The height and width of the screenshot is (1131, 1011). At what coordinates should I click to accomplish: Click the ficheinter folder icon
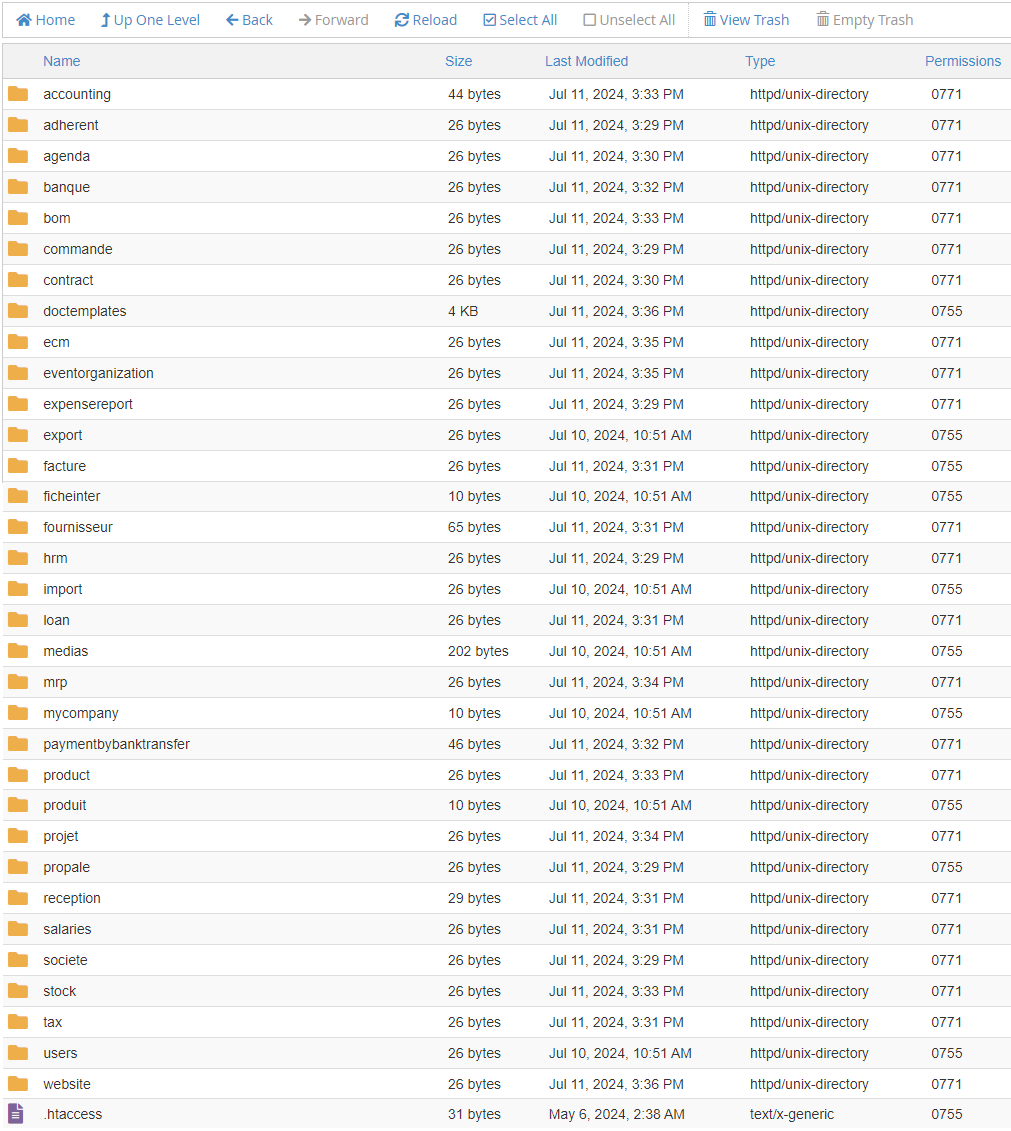18,496
